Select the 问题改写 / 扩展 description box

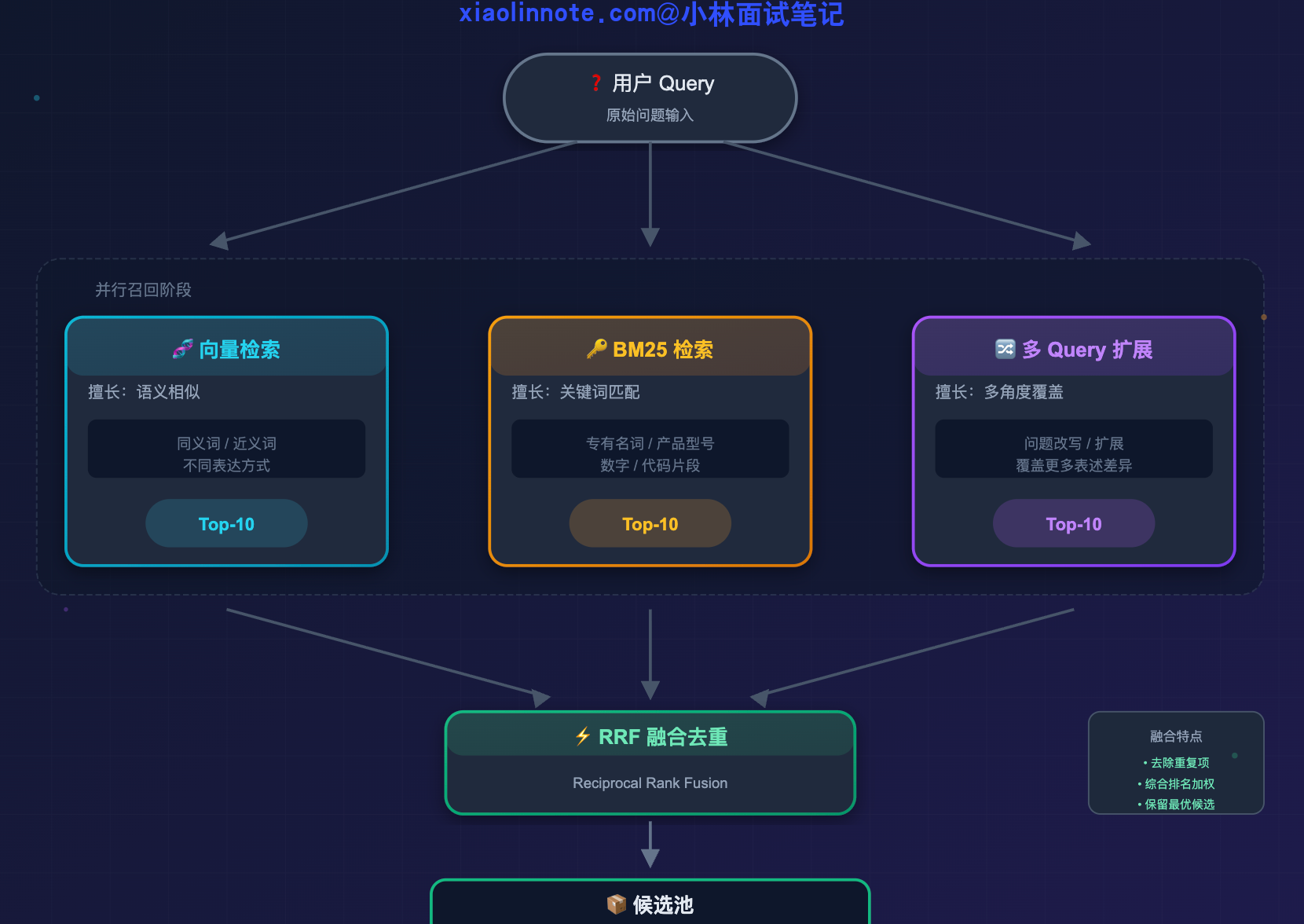(1073, 449)
